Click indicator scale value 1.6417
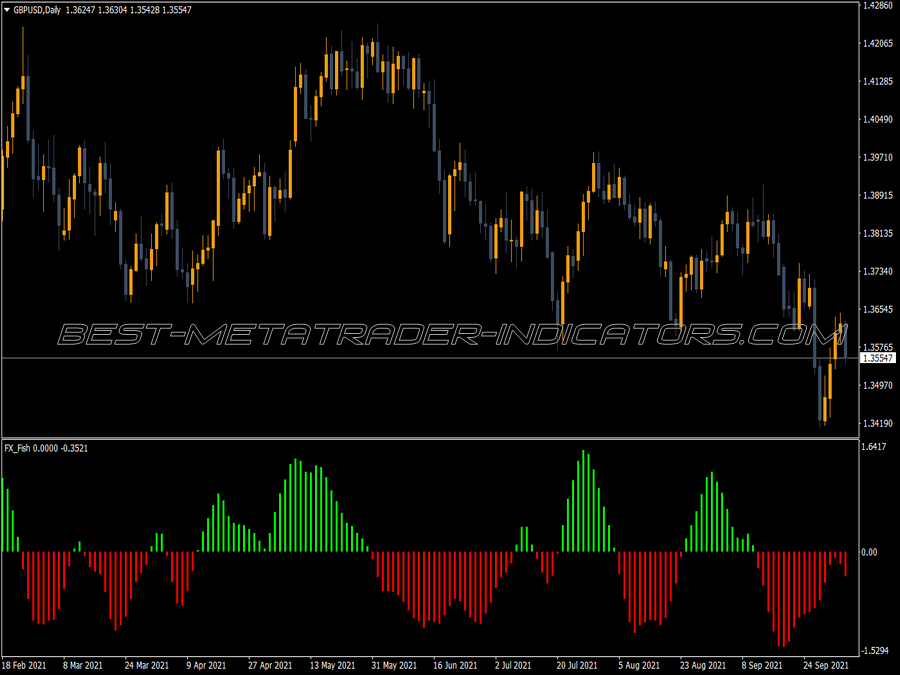This screenshot has height=675, width=900. coord(875,447)
